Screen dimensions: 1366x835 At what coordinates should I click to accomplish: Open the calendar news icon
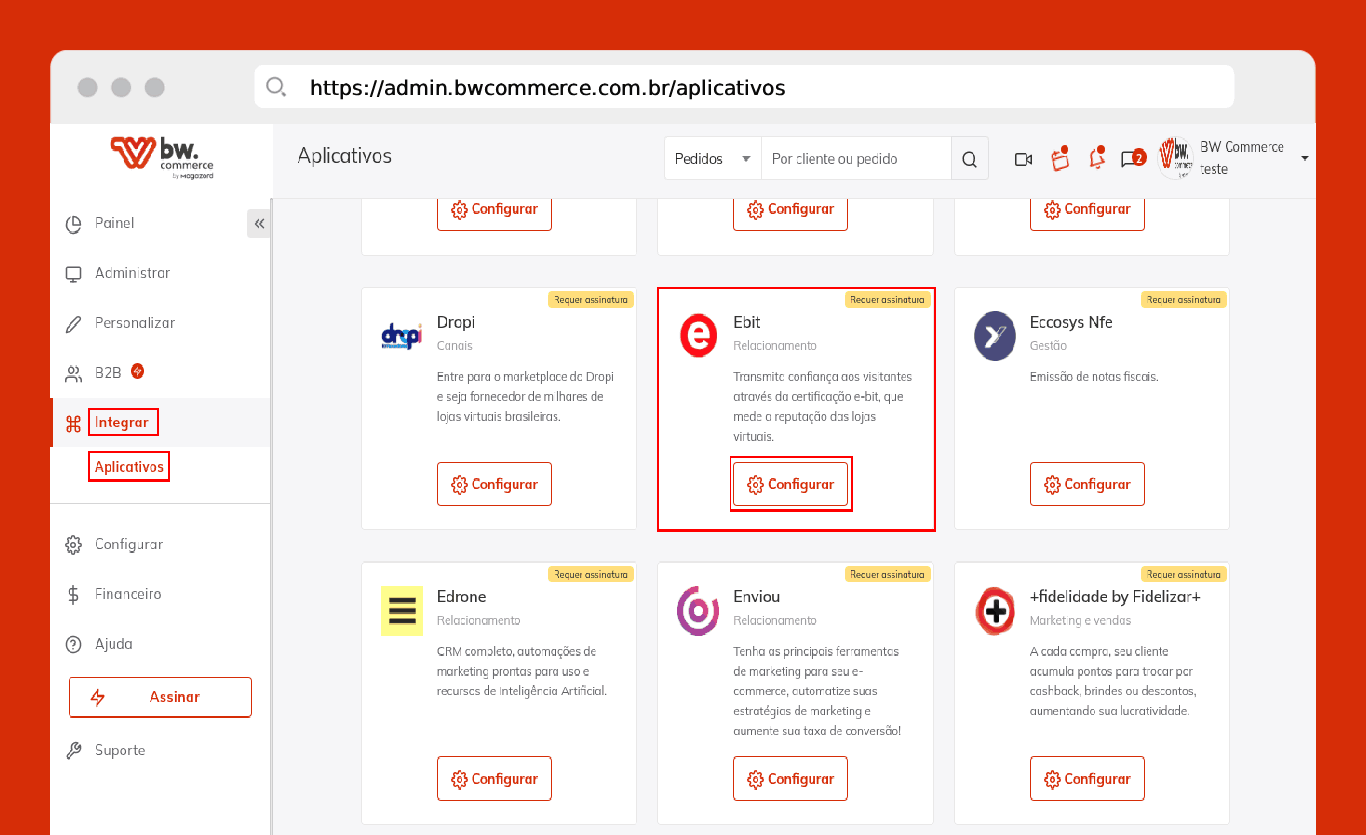(x=1060, y=158)
